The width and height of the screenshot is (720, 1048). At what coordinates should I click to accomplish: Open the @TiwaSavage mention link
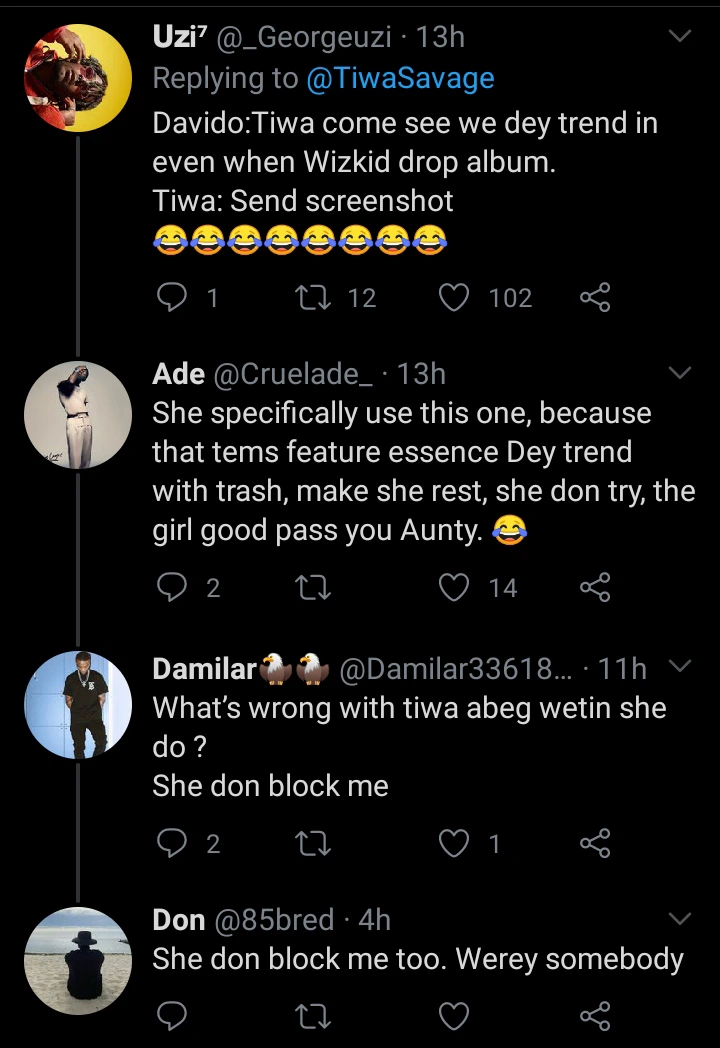pos(400,78)
